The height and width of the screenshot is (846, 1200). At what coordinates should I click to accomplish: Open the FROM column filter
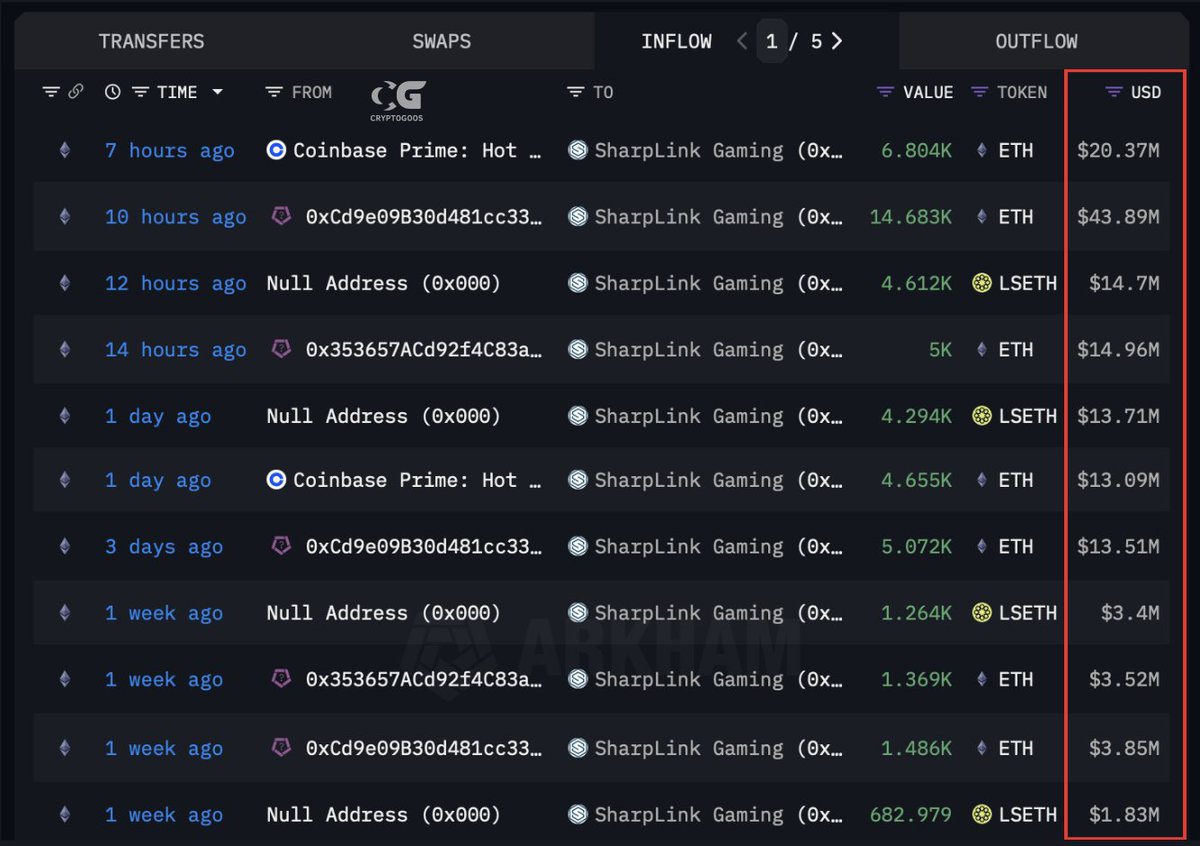pyautogui.click(x=274, y=92)
